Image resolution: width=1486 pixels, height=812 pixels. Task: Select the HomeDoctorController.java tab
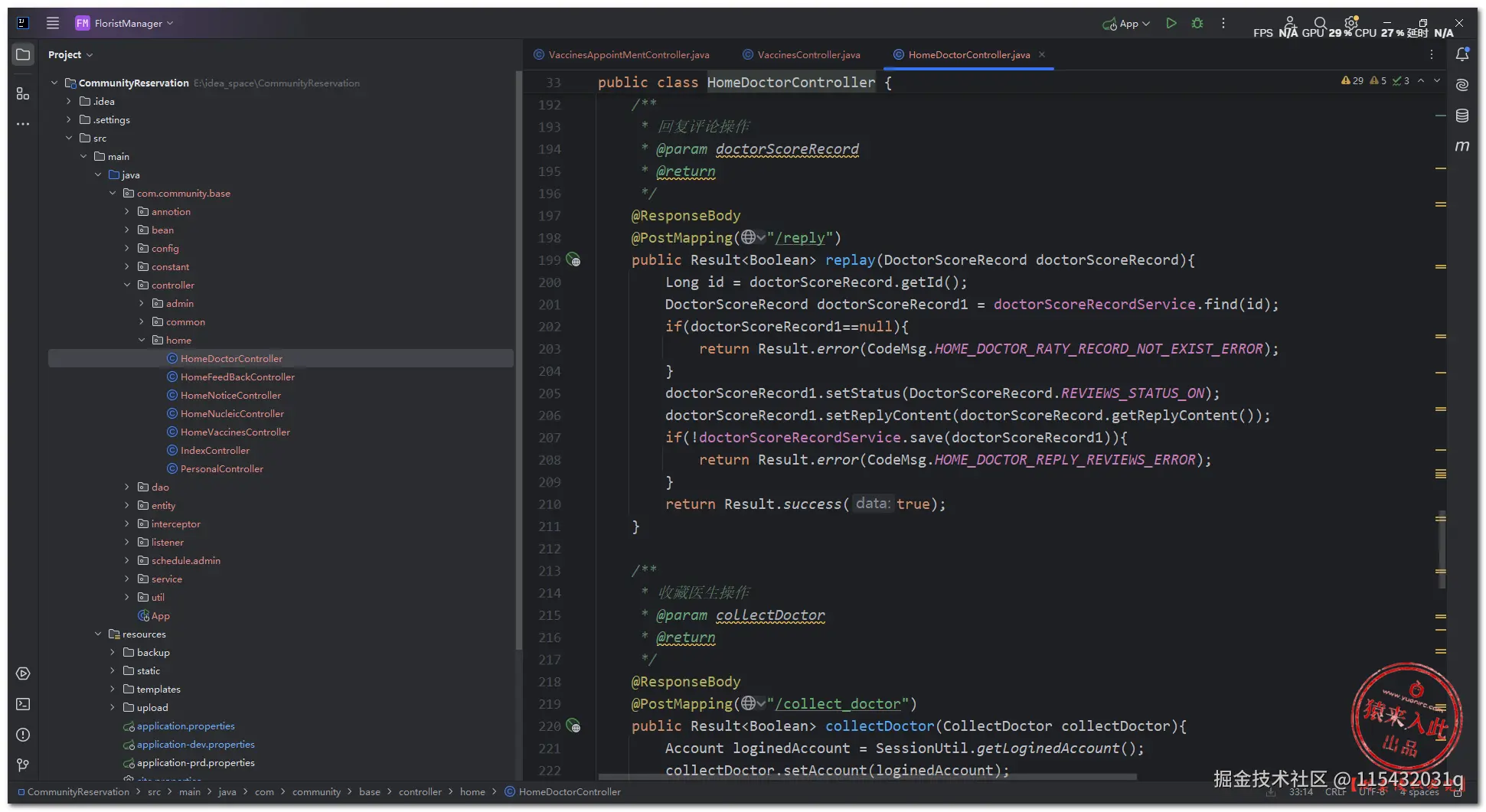click(x=968, y=54)
